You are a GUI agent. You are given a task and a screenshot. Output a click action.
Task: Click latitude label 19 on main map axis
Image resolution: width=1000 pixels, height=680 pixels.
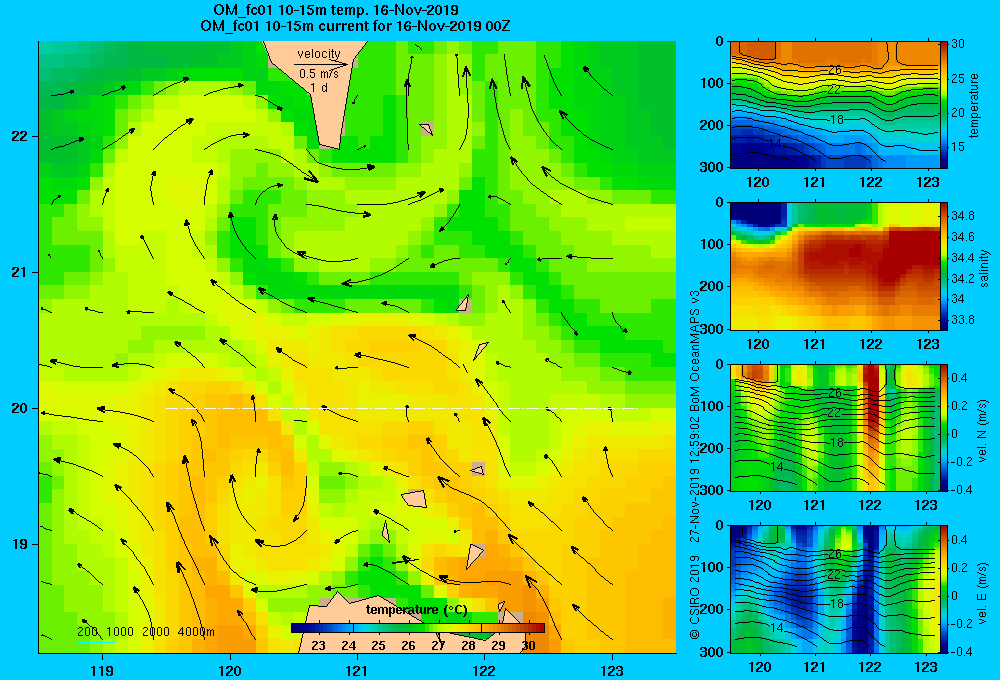click(x=19, y=544)
